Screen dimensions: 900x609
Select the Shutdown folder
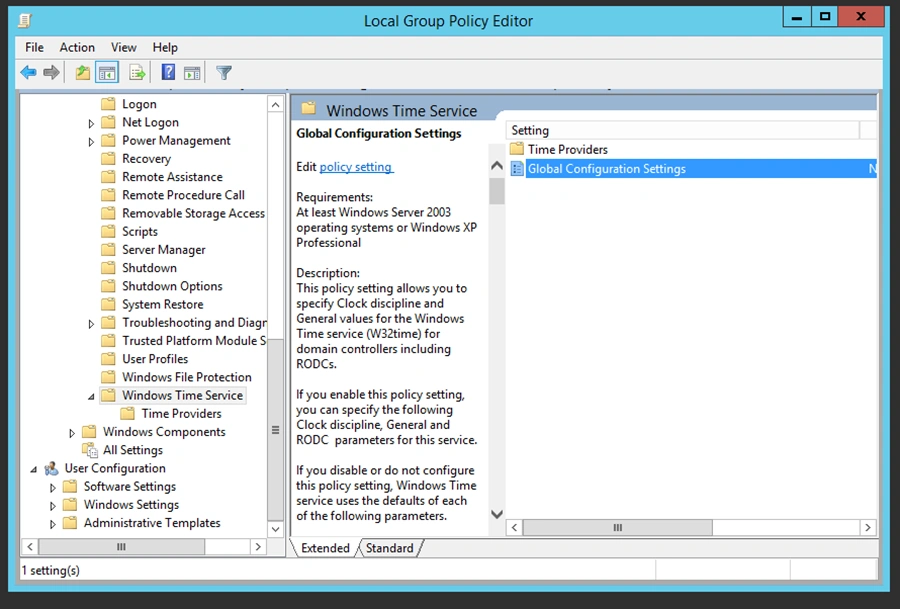click(x=149, y=268)
